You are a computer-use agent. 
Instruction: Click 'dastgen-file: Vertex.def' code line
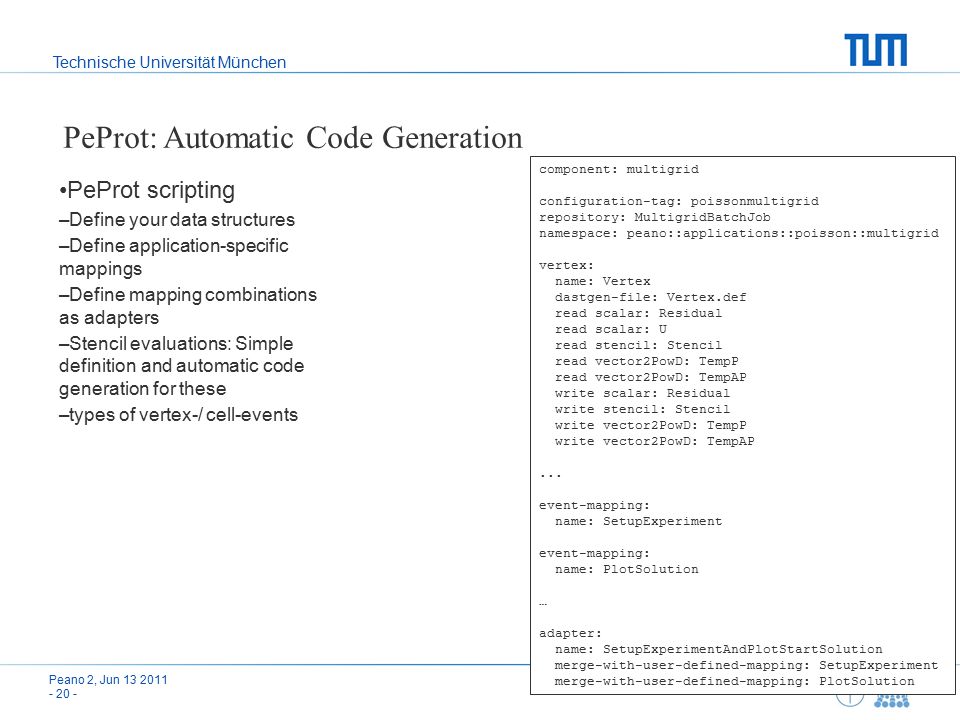(651, 297)
